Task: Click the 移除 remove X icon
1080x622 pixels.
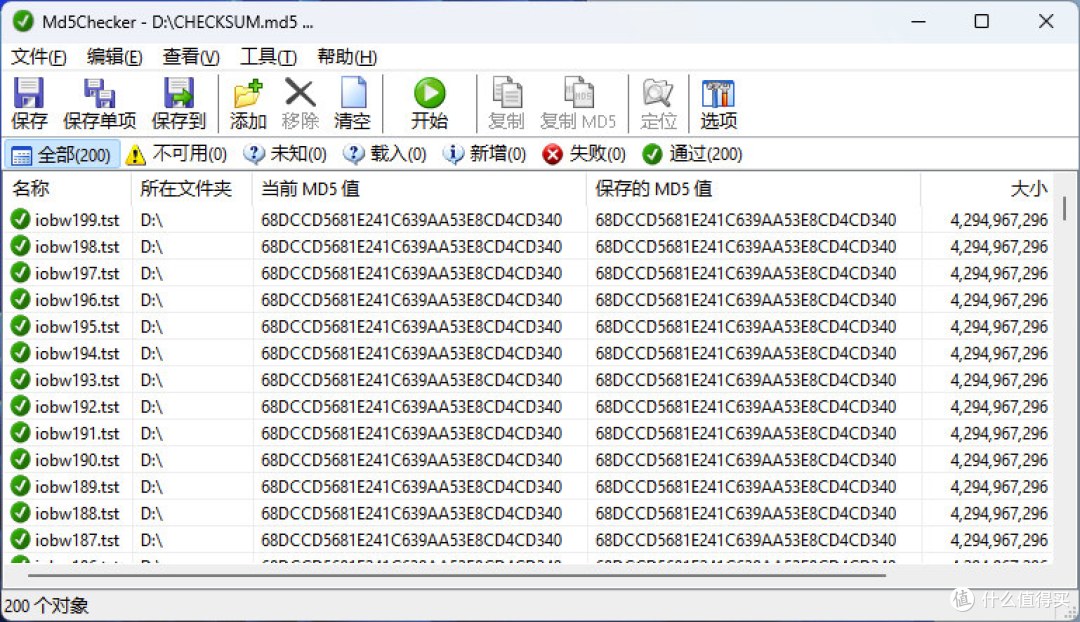Action: tap(300, 93)
